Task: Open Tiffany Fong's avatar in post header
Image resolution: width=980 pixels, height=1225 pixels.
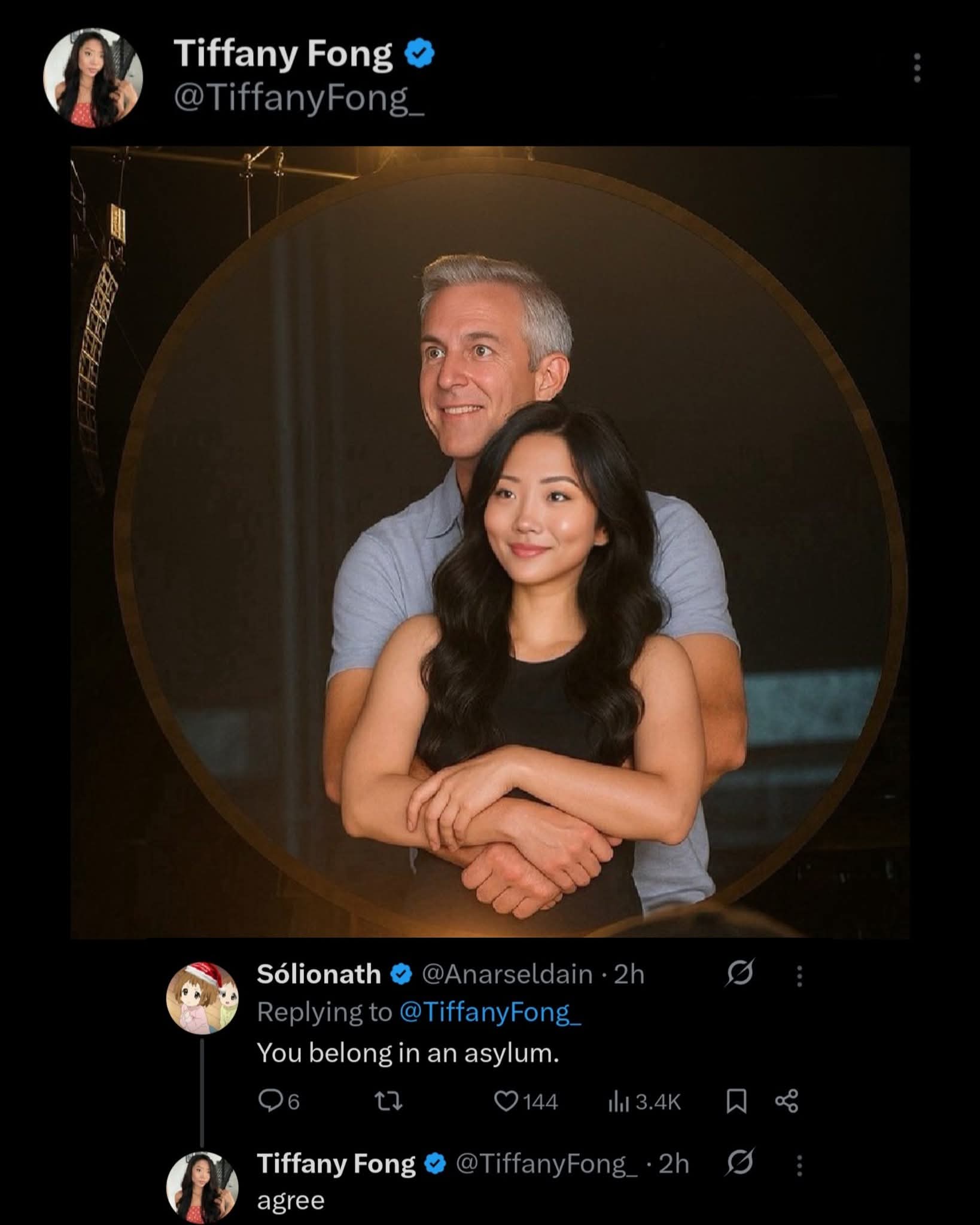Action: (x=93, y=77)
